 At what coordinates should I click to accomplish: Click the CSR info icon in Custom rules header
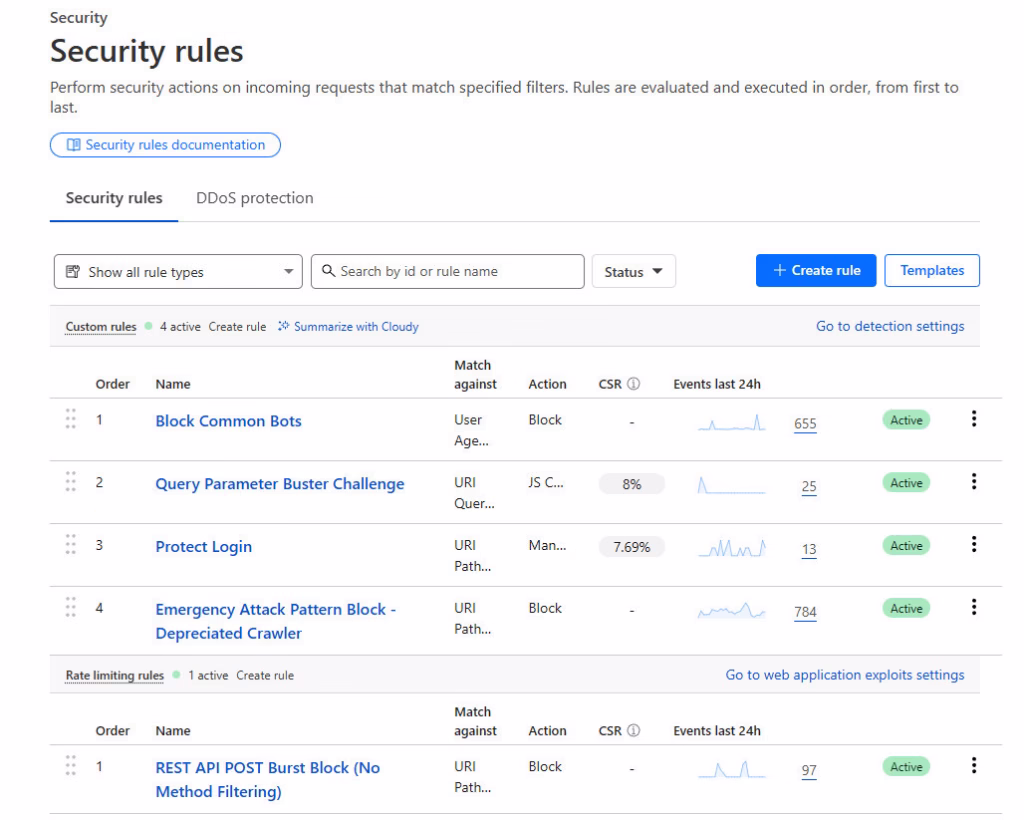tap(633, 384)
